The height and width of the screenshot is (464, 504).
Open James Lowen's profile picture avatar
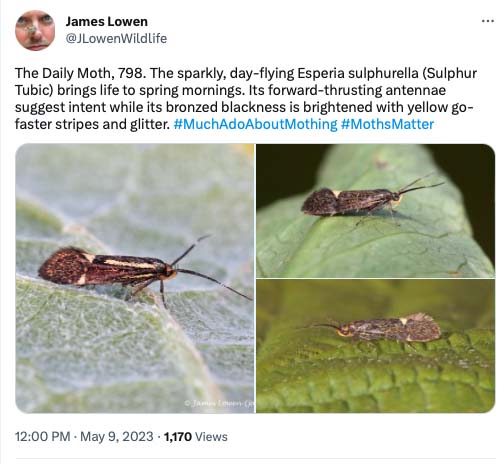(x=35, y=30)
